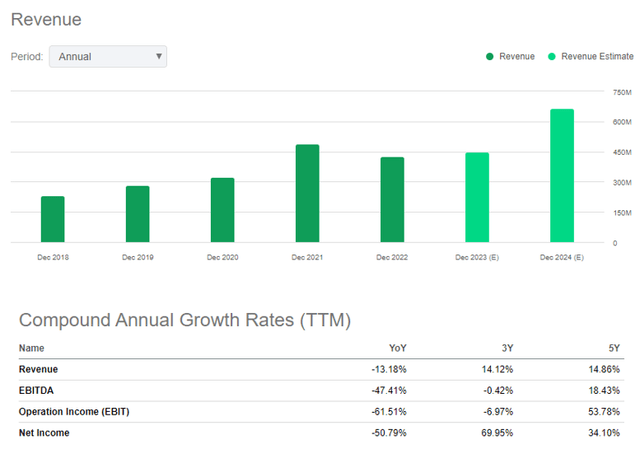This screenshot has width=640, height=449.
Task: Select the Dec 2023 (E) estimate bar
Action: [x=477, y=197]
